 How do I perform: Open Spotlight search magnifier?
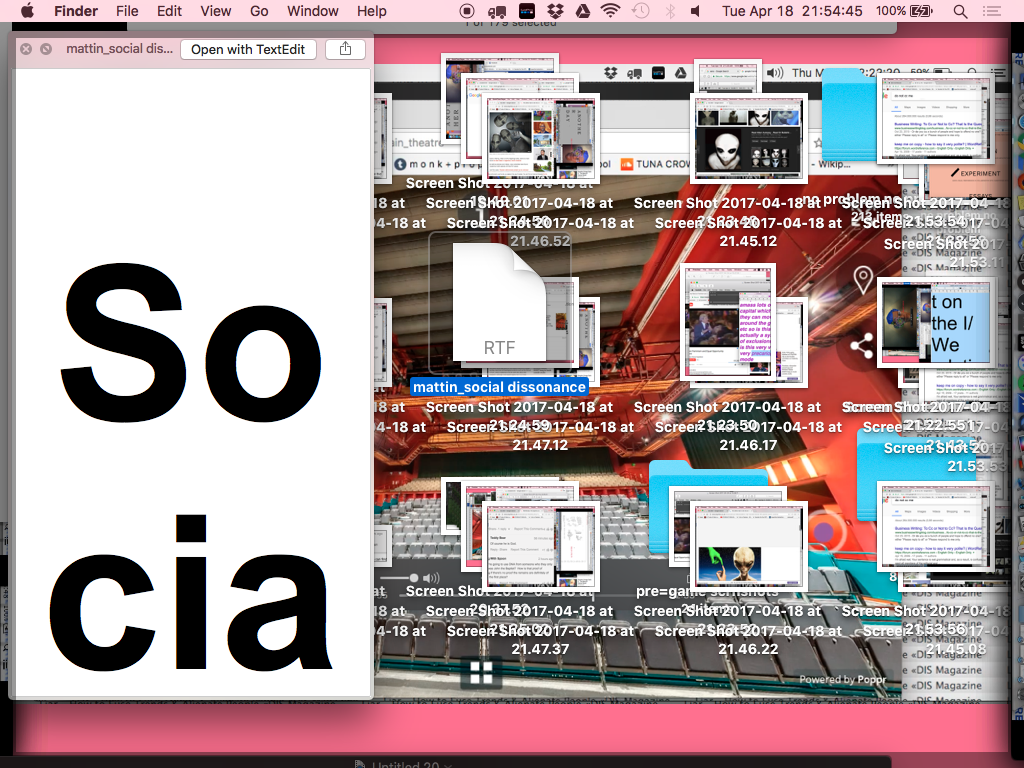tap(960, 11)
